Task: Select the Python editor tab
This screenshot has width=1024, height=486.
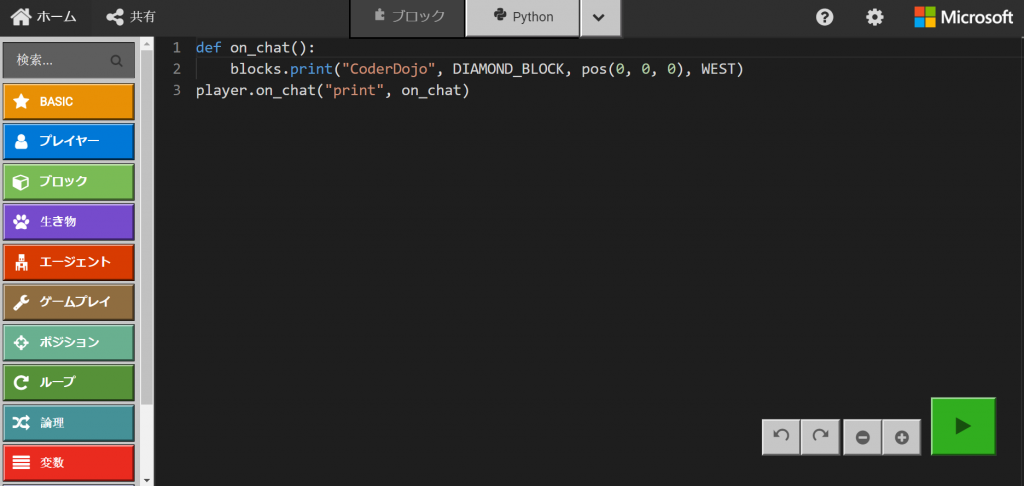Action: [x=522, y=17]
